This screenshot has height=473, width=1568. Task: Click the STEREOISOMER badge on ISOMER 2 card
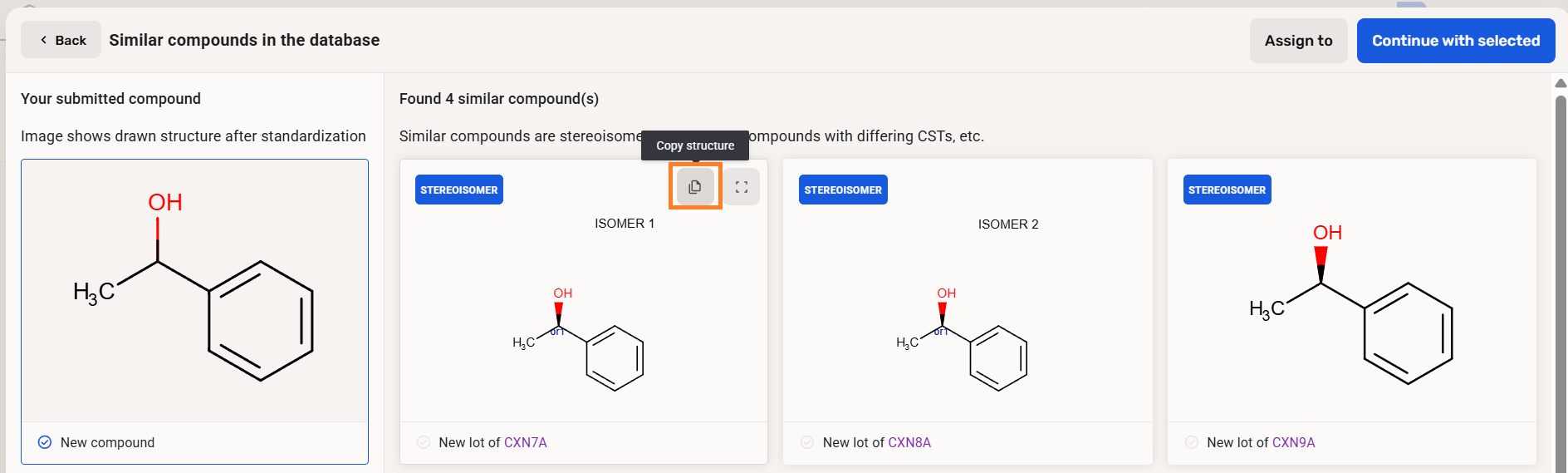(843, 190)
